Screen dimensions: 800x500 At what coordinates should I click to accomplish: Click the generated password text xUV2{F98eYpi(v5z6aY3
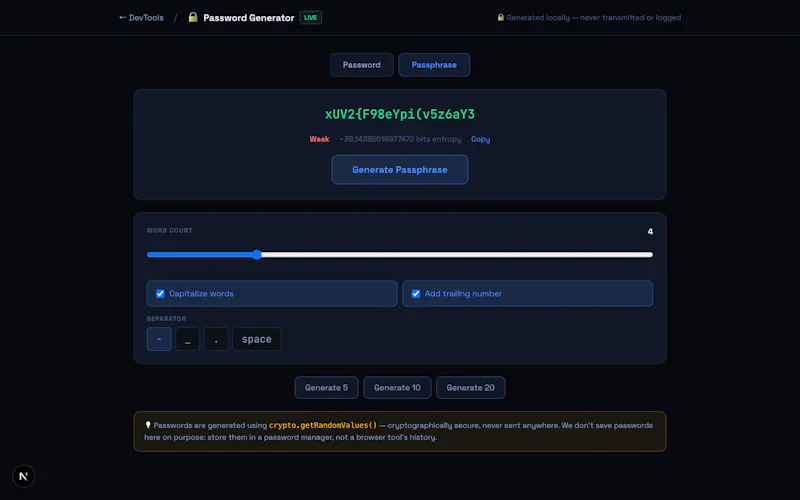click(x=400, y=114)
